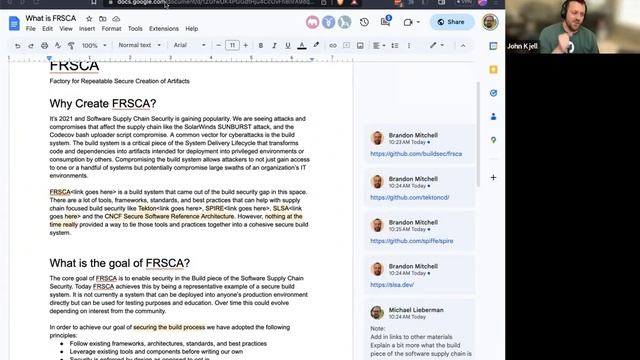This screenshot has width=640, height=360.
Task: Open the Normal text style dropdown
Action: 139,45
